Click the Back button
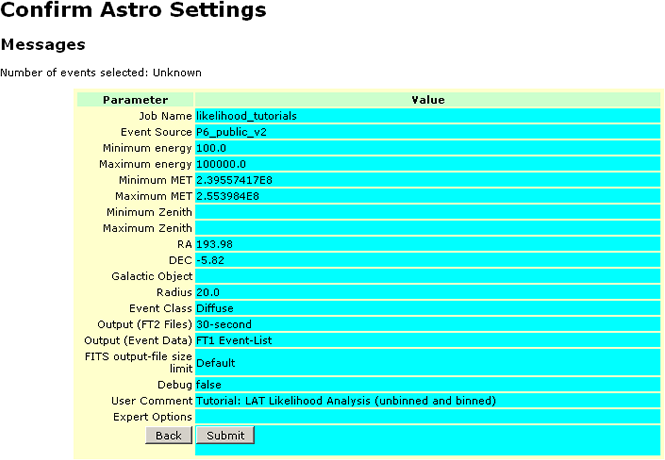The width and height of the screenshot is (665, 460). [168, 435]
